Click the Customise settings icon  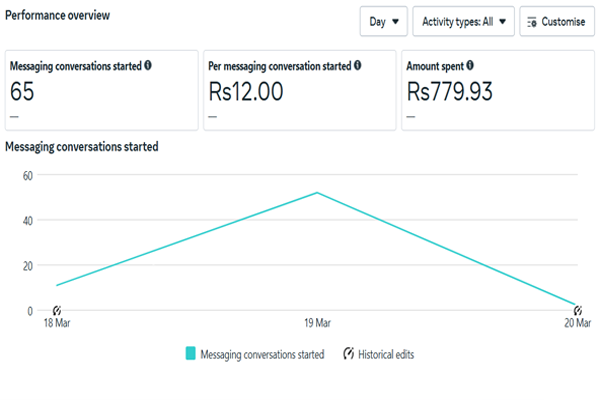tap(532, 22)
